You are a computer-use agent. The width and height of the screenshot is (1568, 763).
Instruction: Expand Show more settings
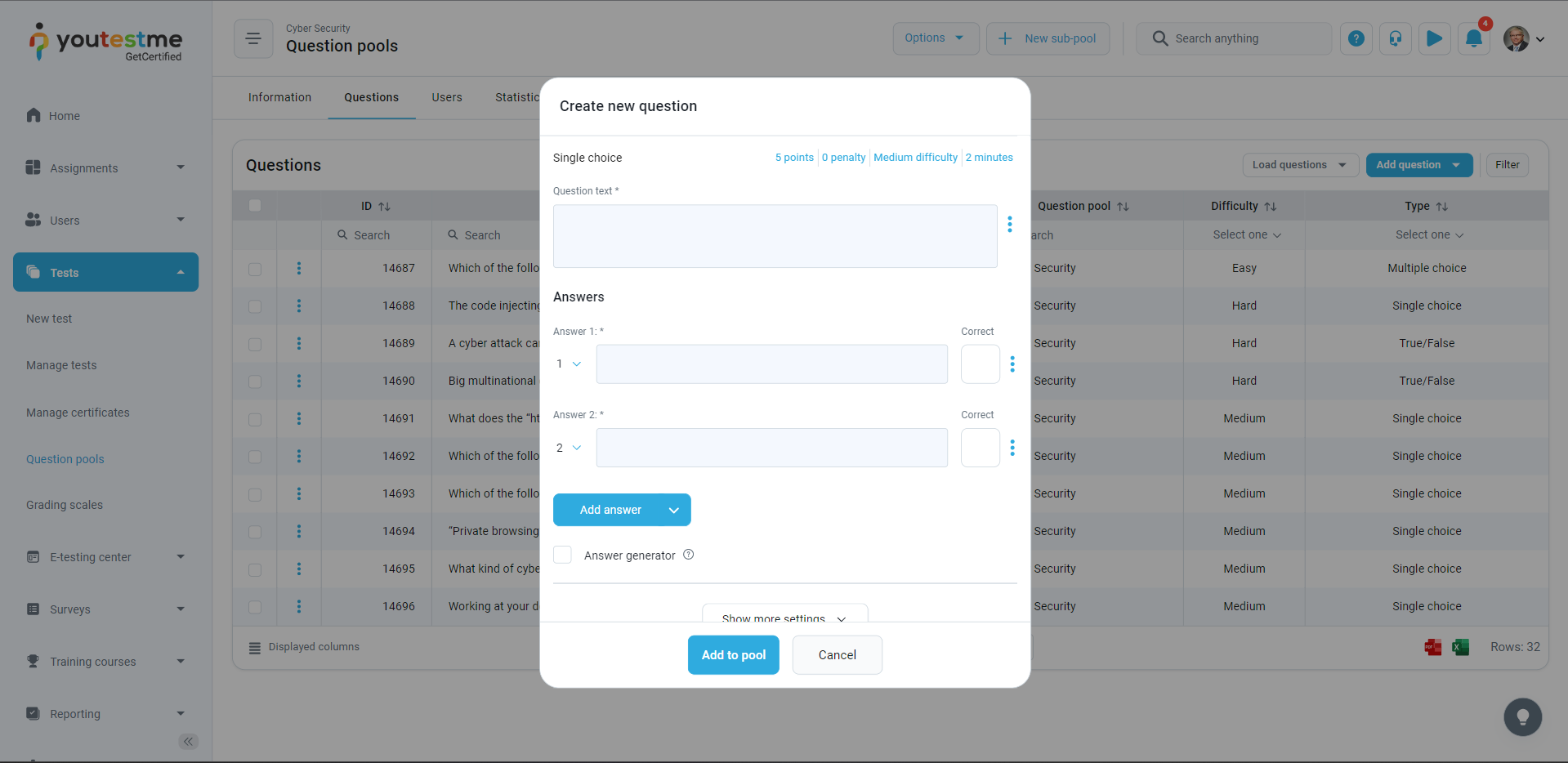pos(784,615)
